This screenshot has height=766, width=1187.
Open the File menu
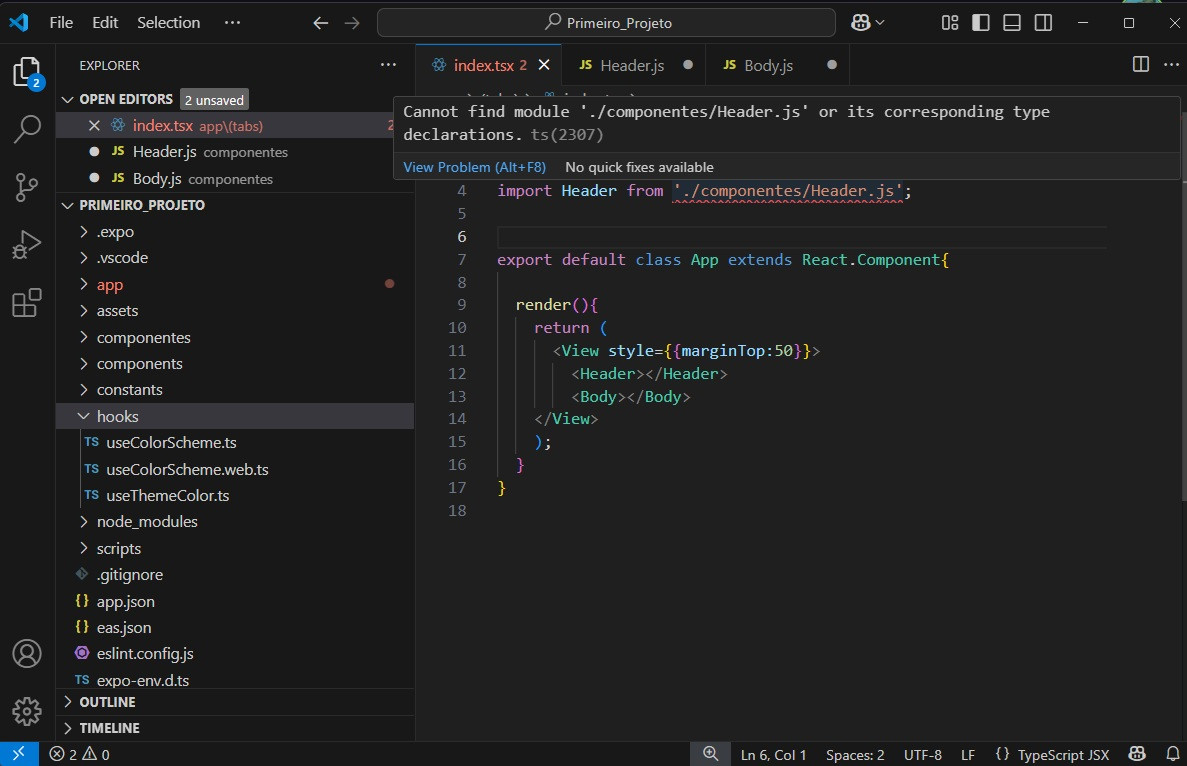point(61,23)
